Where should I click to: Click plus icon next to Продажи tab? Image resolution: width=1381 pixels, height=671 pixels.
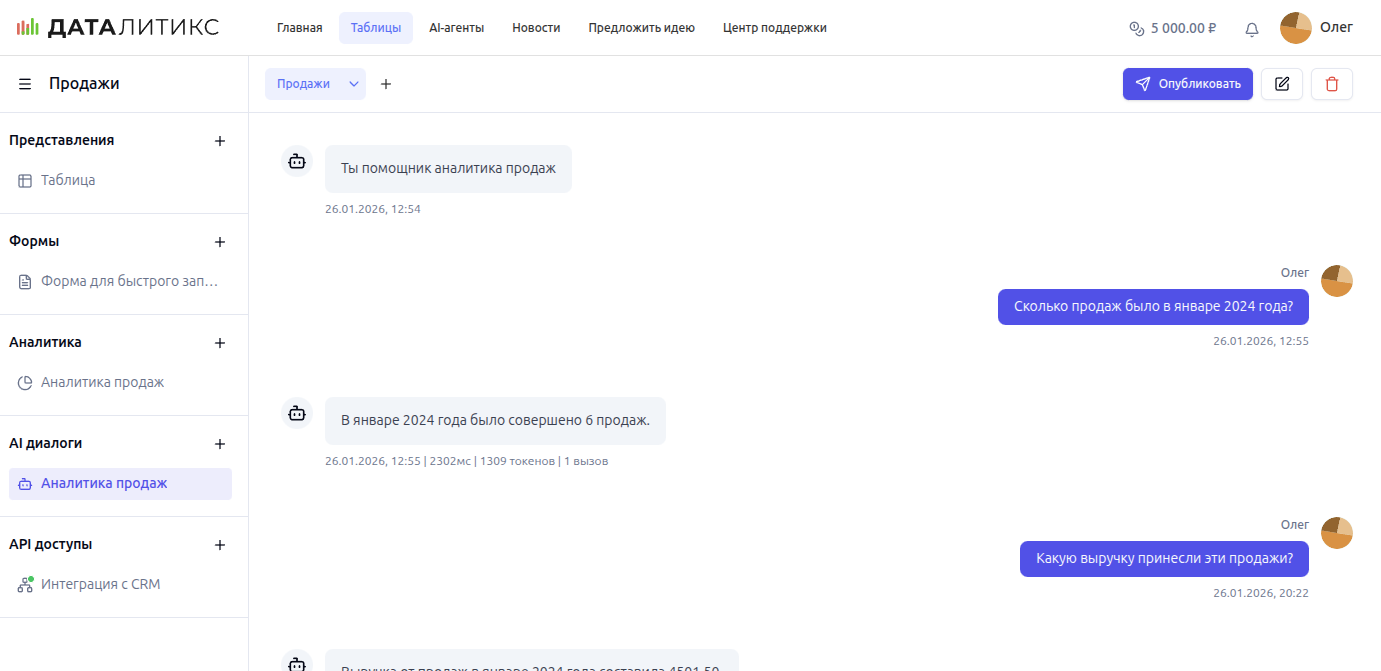tap(386, 84)
